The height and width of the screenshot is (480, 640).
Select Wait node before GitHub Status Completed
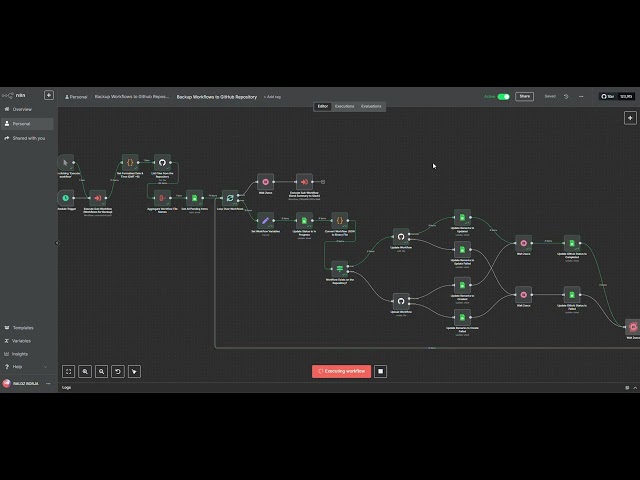pyautogui.click(x=523, y=243)
